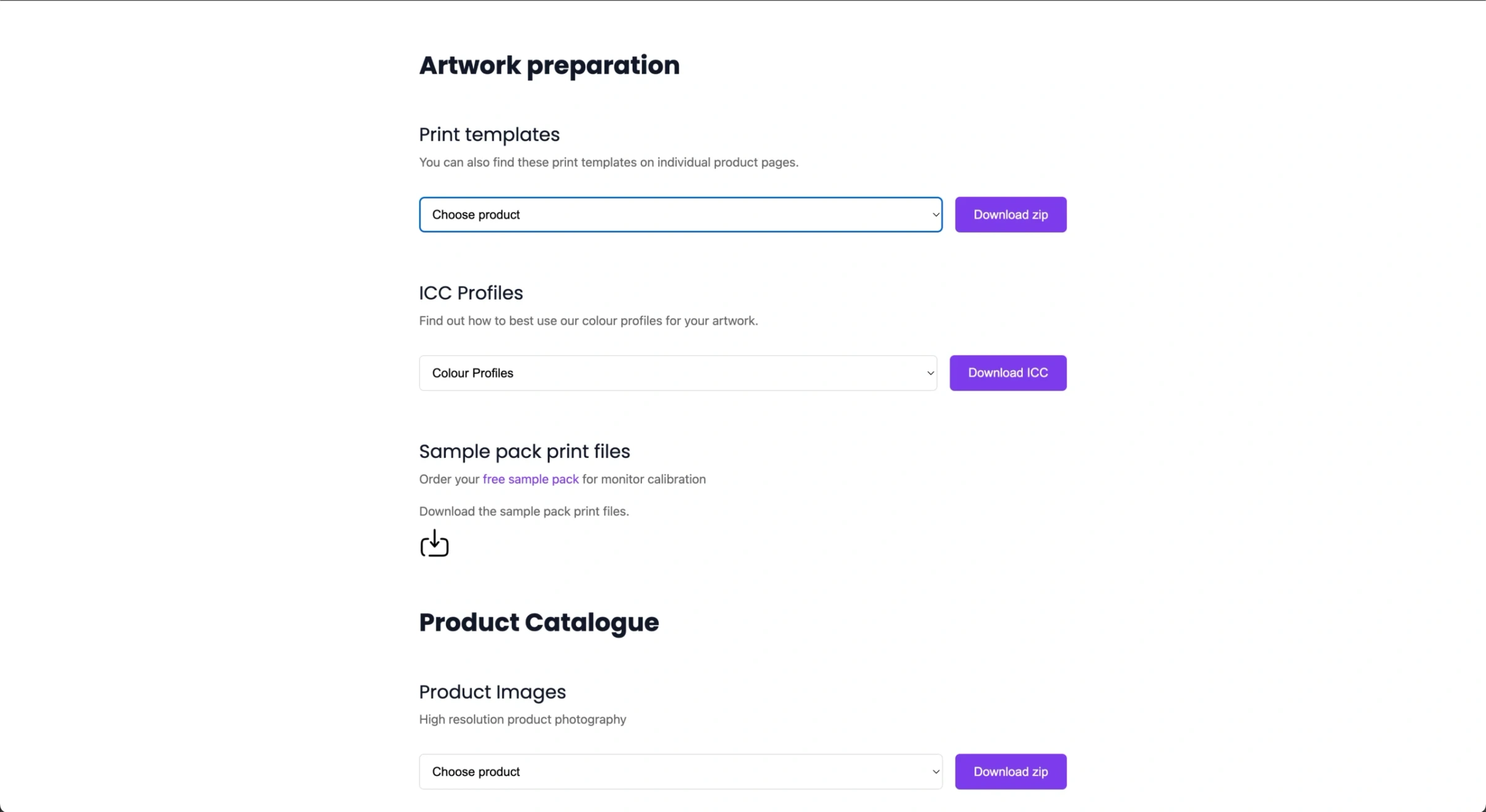Click the Sample pack print files heading
Viewport: 1486px width, 812px height.
pos(524,451)
